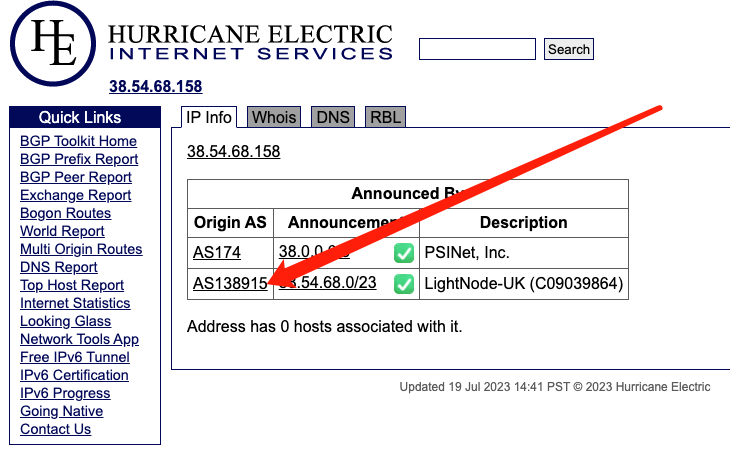The width and height of the screenshot is (730, 451).
Task: Open the 38.54.68.0/23 announcement link
Action: coord(327,282)
